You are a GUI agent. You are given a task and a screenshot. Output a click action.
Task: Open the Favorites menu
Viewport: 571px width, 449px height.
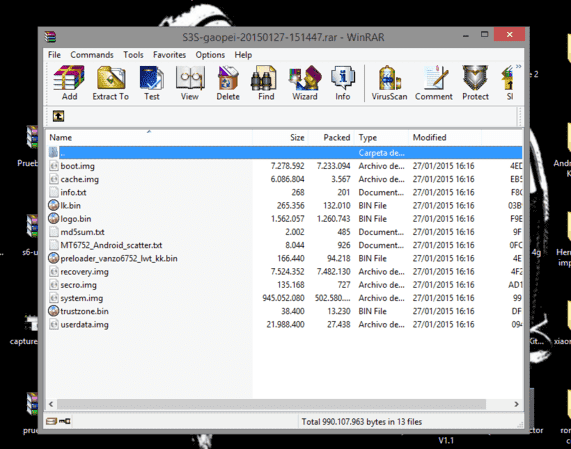[169, 55]
